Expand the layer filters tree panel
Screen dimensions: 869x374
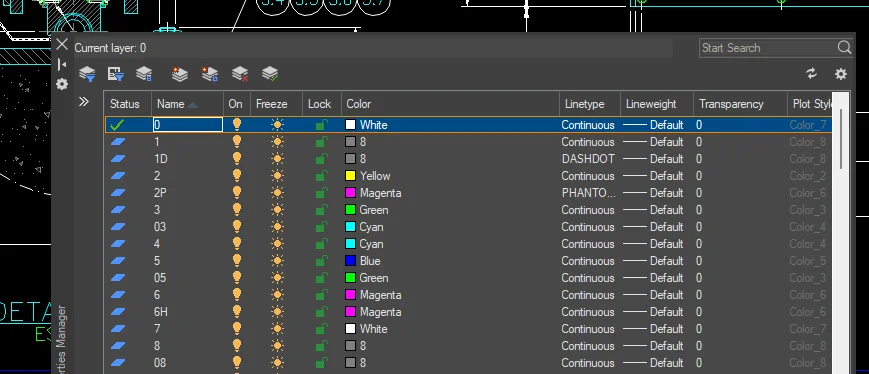click(x=84, y=101)
